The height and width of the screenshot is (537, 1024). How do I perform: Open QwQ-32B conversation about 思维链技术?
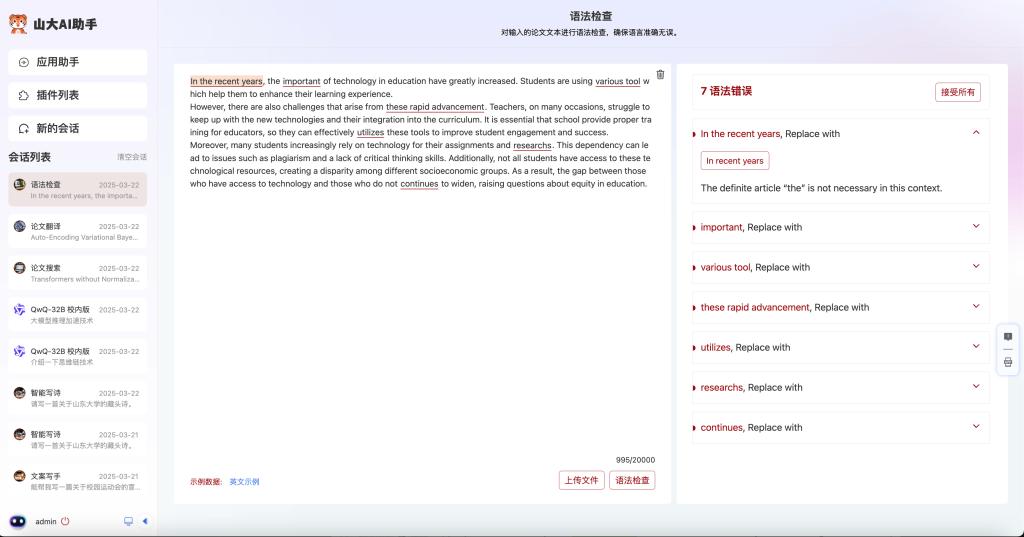pos(78,356)
